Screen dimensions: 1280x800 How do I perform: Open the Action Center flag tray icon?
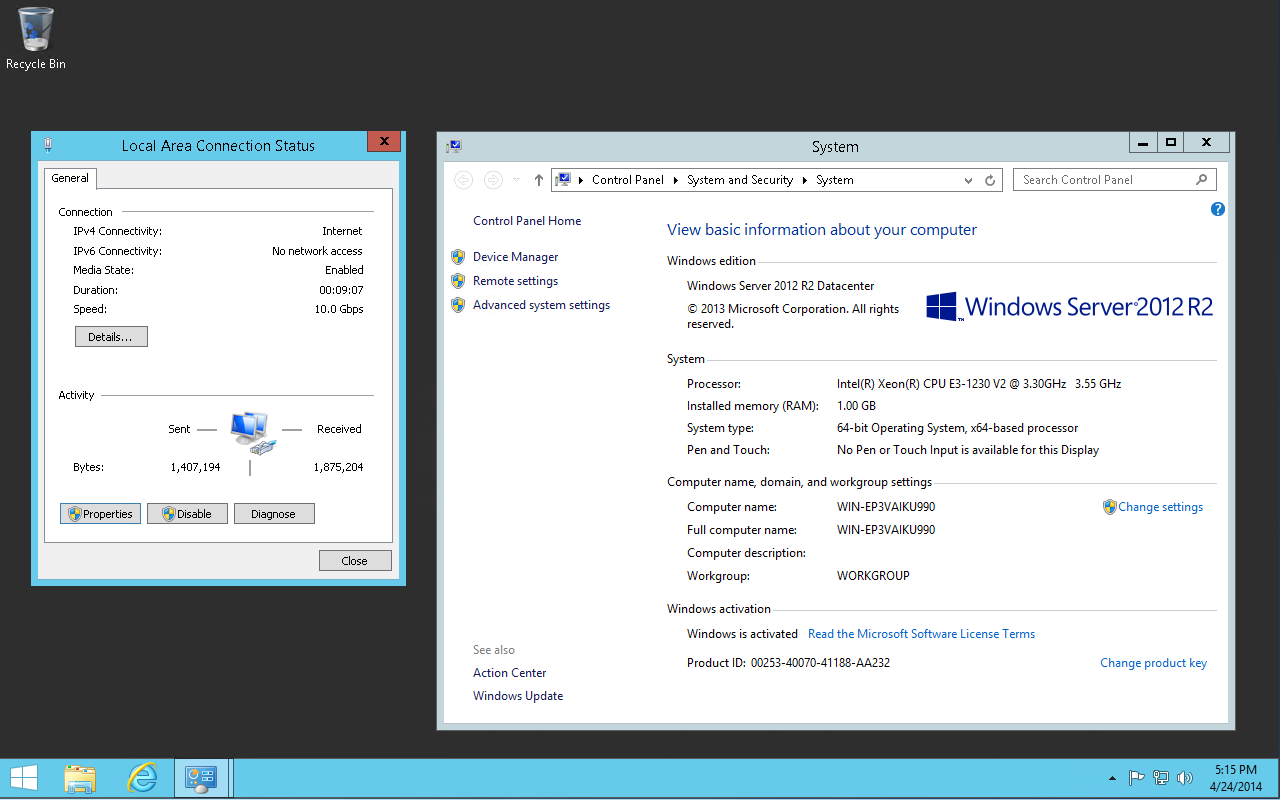(x=1137, y=778)
